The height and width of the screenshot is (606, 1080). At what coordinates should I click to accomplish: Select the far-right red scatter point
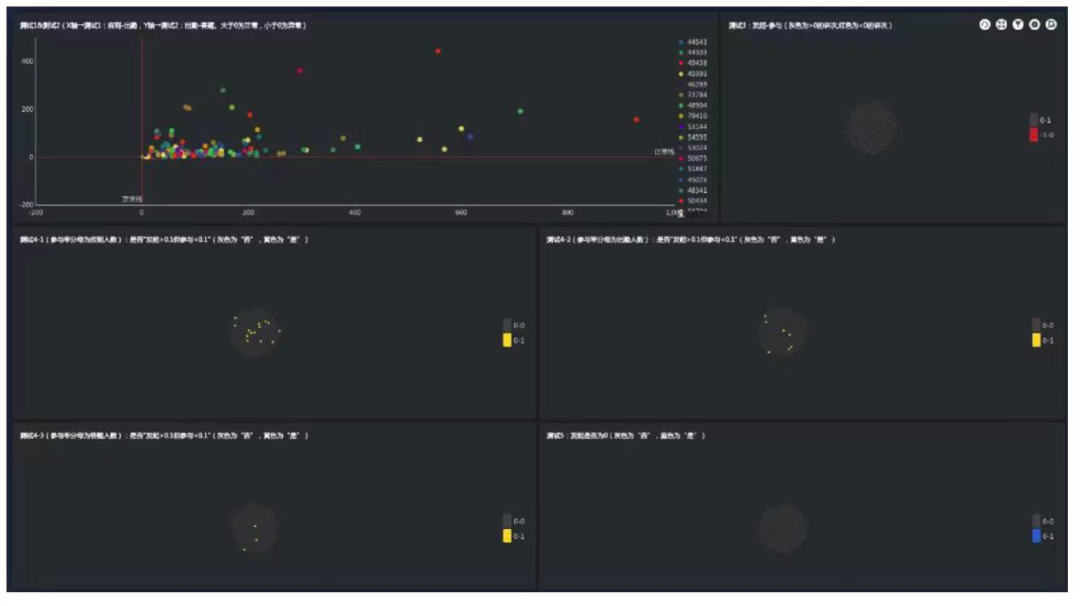636,120
